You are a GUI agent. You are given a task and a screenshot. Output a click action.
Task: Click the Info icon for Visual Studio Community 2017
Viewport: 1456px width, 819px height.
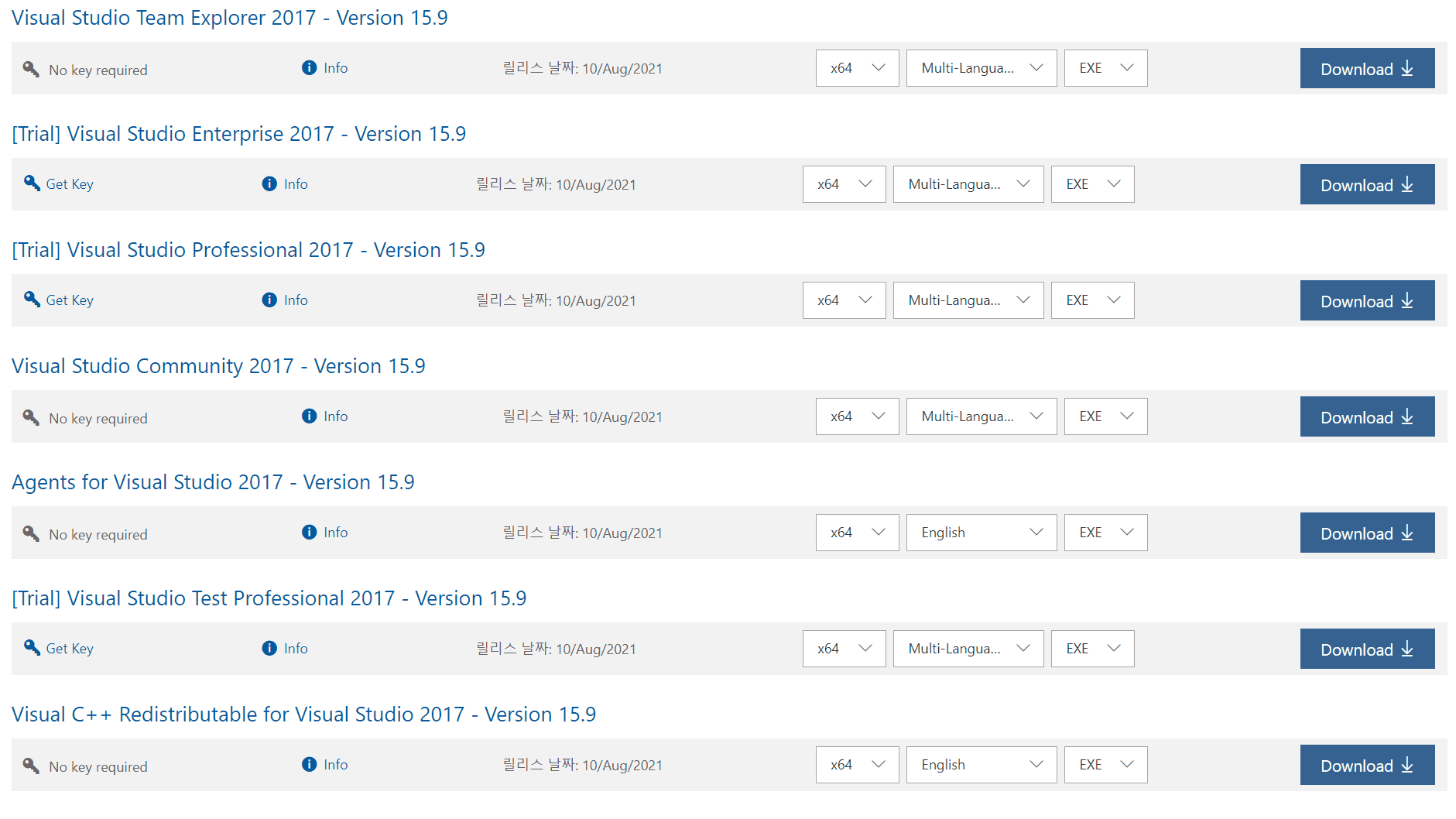tap(309, 416)
